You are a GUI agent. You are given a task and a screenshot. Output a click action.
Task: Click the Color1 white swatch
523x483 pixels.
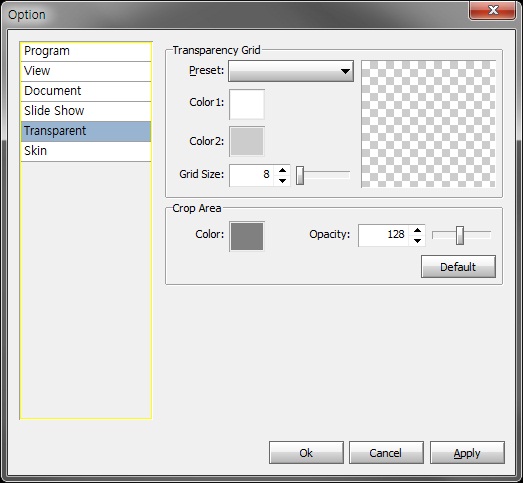pyautogui.click(x=247, y=104)
